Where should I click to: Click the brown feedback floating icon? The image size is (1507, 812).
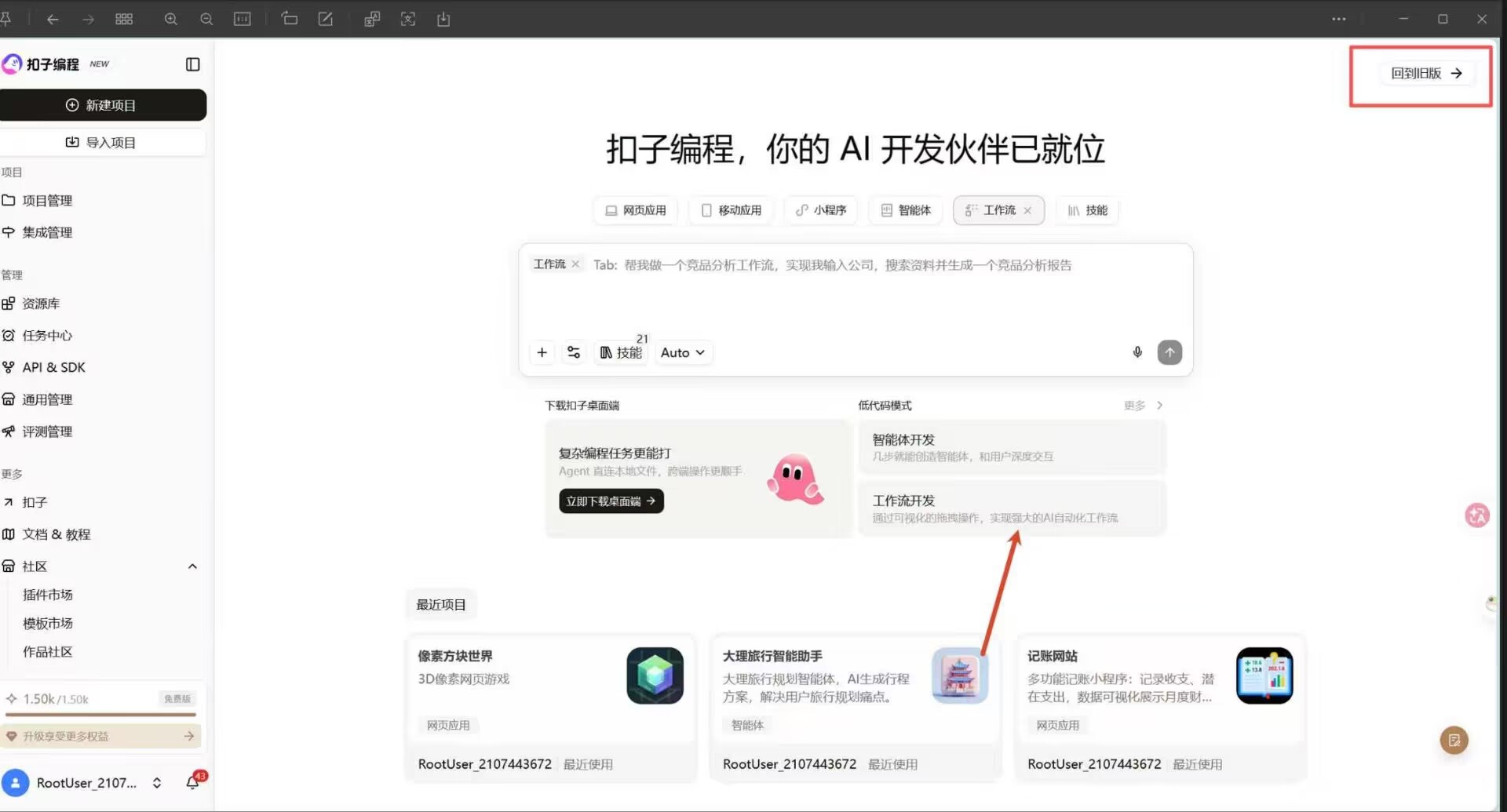pyautogui.click(x=1454, y=740)
